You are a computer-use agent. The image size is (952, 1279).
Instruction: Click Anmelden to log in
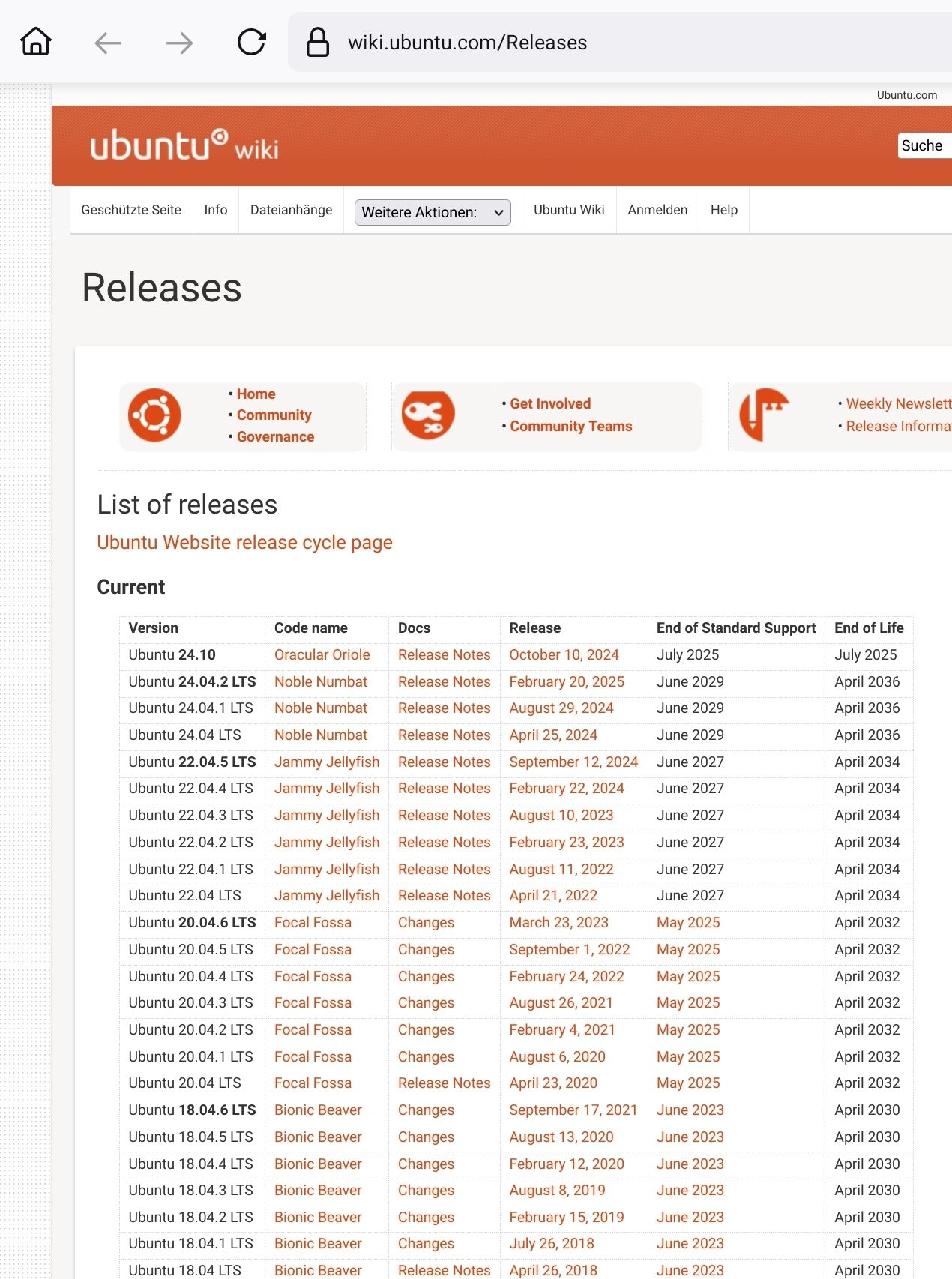click(x=657, y=210)
